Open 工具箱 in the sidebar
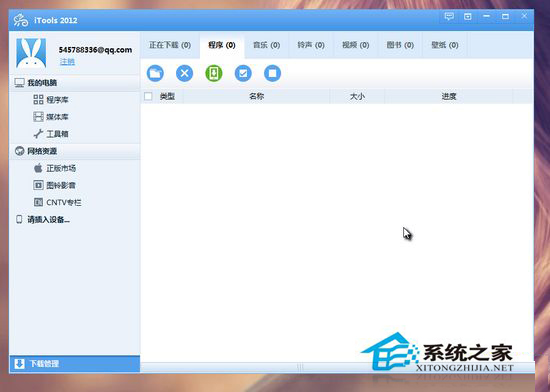 [x=51, y=134]
